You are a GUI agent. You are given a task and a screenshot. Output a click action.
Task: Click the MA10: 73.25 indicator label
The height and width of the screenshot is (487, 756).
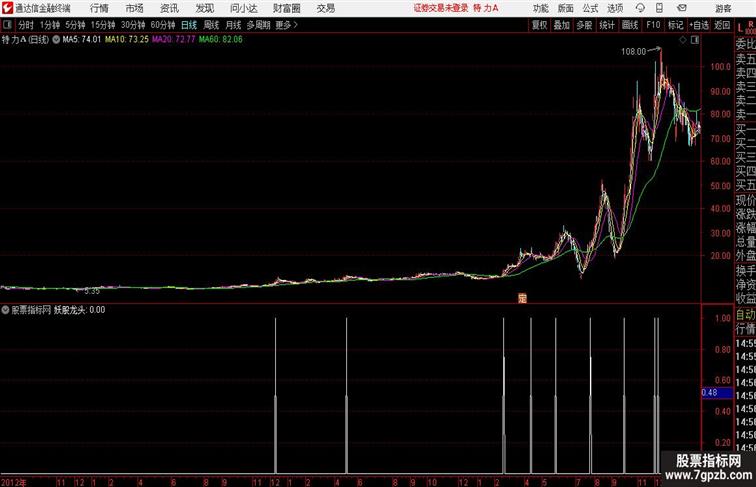pos(127,40)
